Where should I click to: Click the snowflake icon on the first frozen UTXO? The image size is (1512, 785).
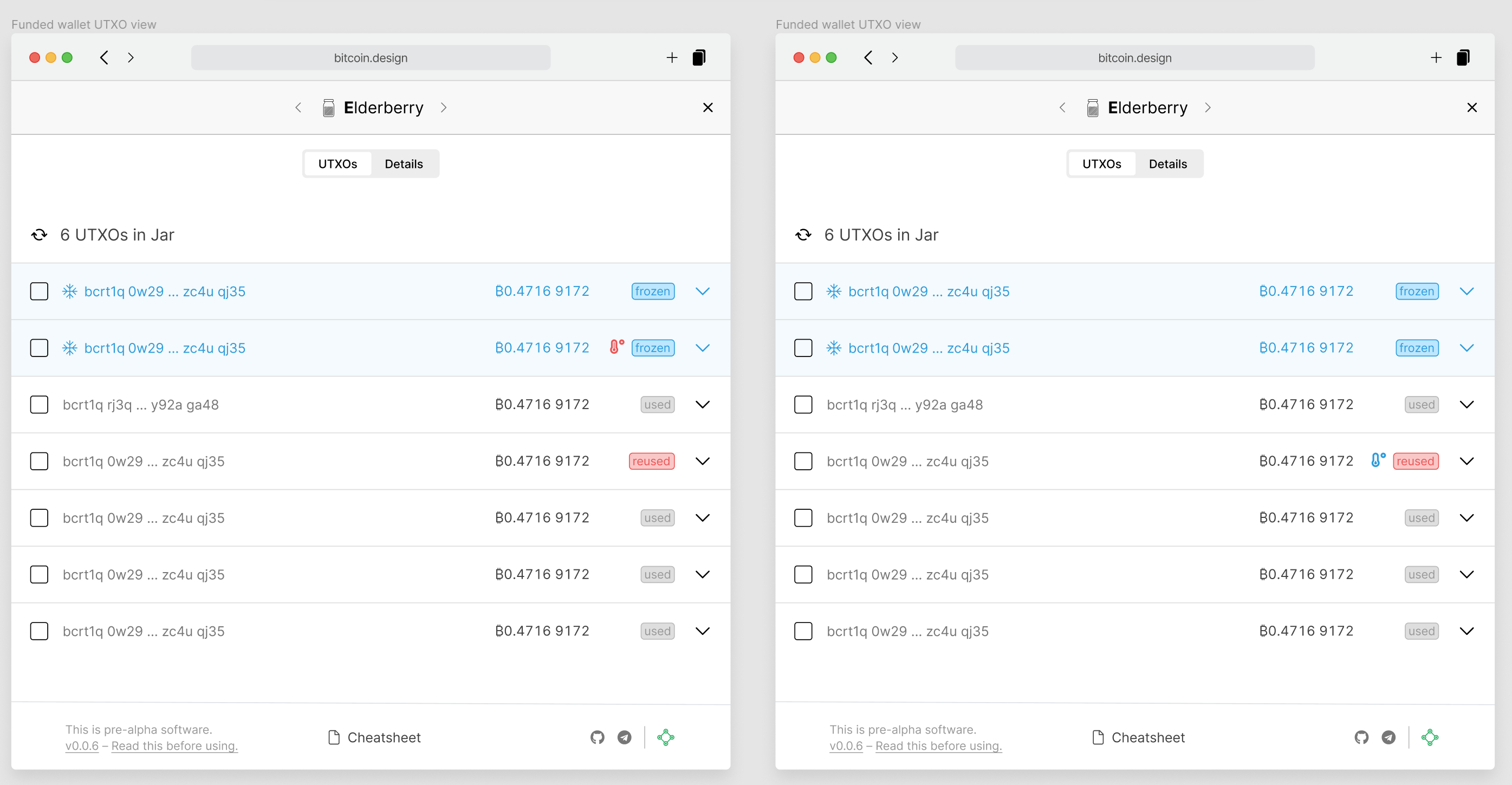click(69, 290)
